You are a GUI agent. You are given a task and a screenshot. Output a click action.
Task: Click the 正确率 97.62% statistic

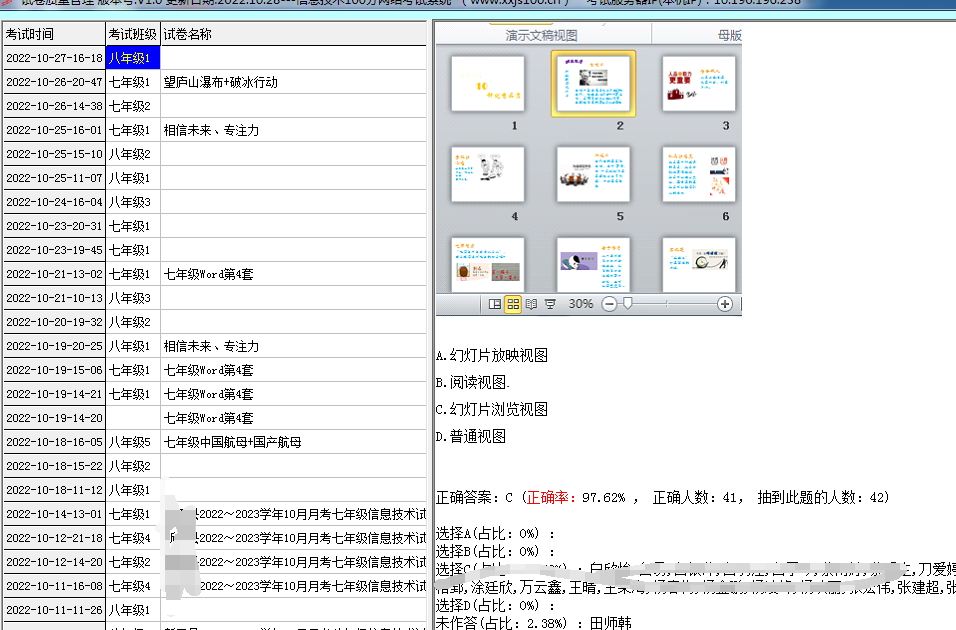[576, 498]
